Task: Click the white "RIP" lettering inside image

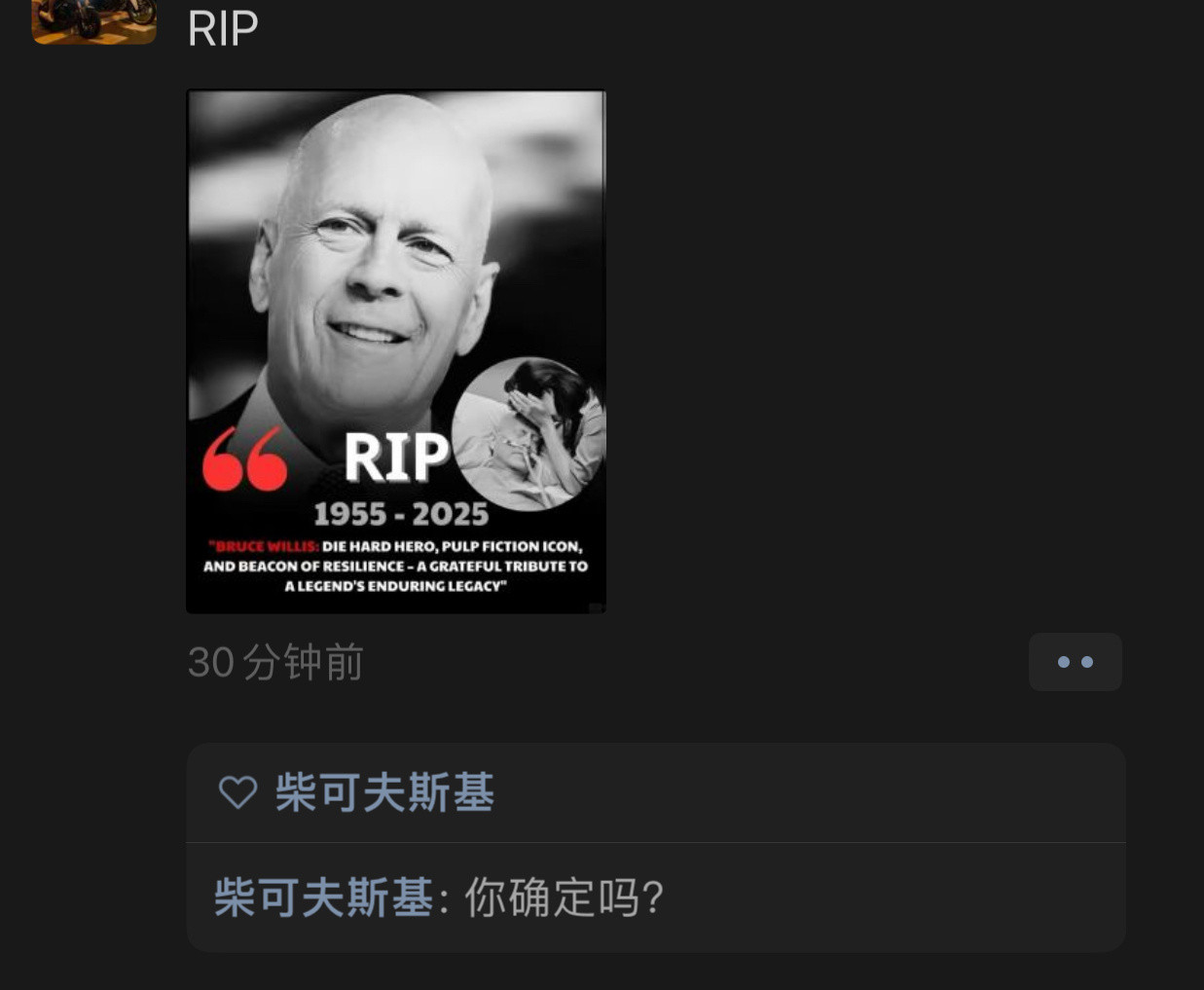Action: [396, 457]
